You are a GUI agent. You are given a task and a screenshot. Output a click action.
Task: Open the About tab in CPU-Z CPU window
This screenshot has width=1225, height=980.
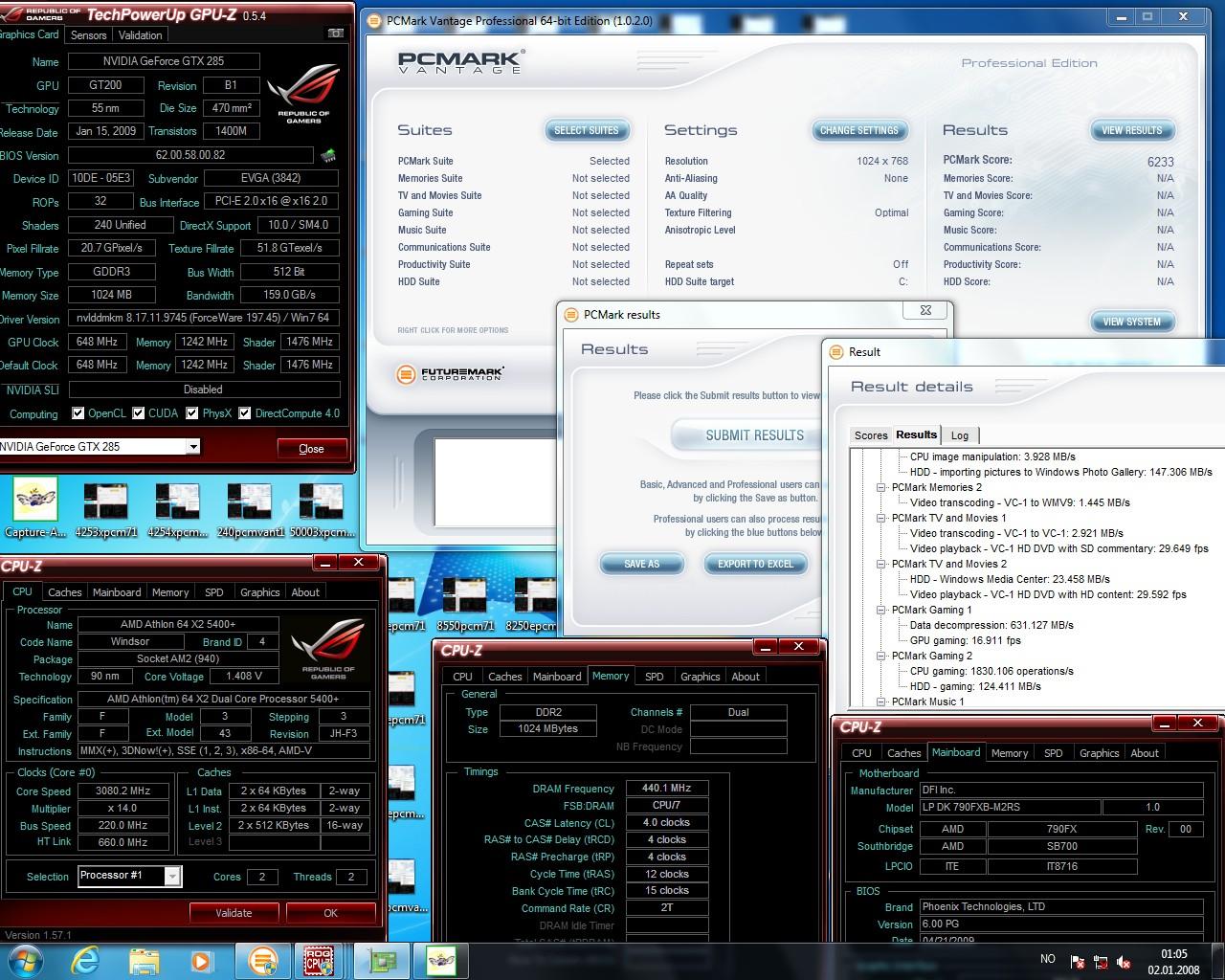pos(305,592)
